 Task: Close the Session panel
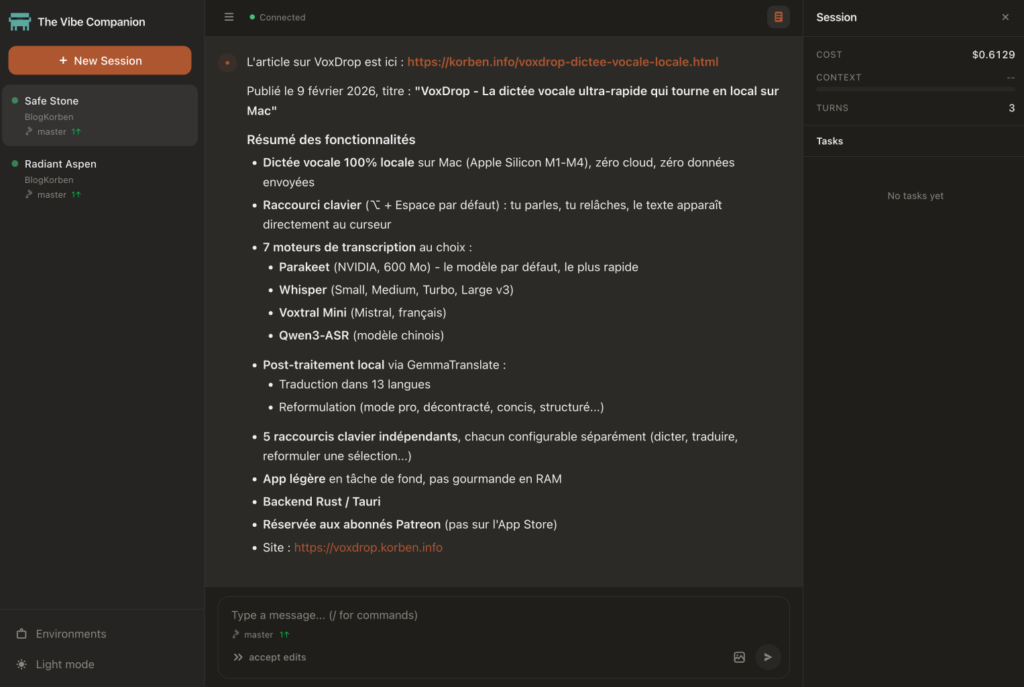click(x=1005, y=17)
